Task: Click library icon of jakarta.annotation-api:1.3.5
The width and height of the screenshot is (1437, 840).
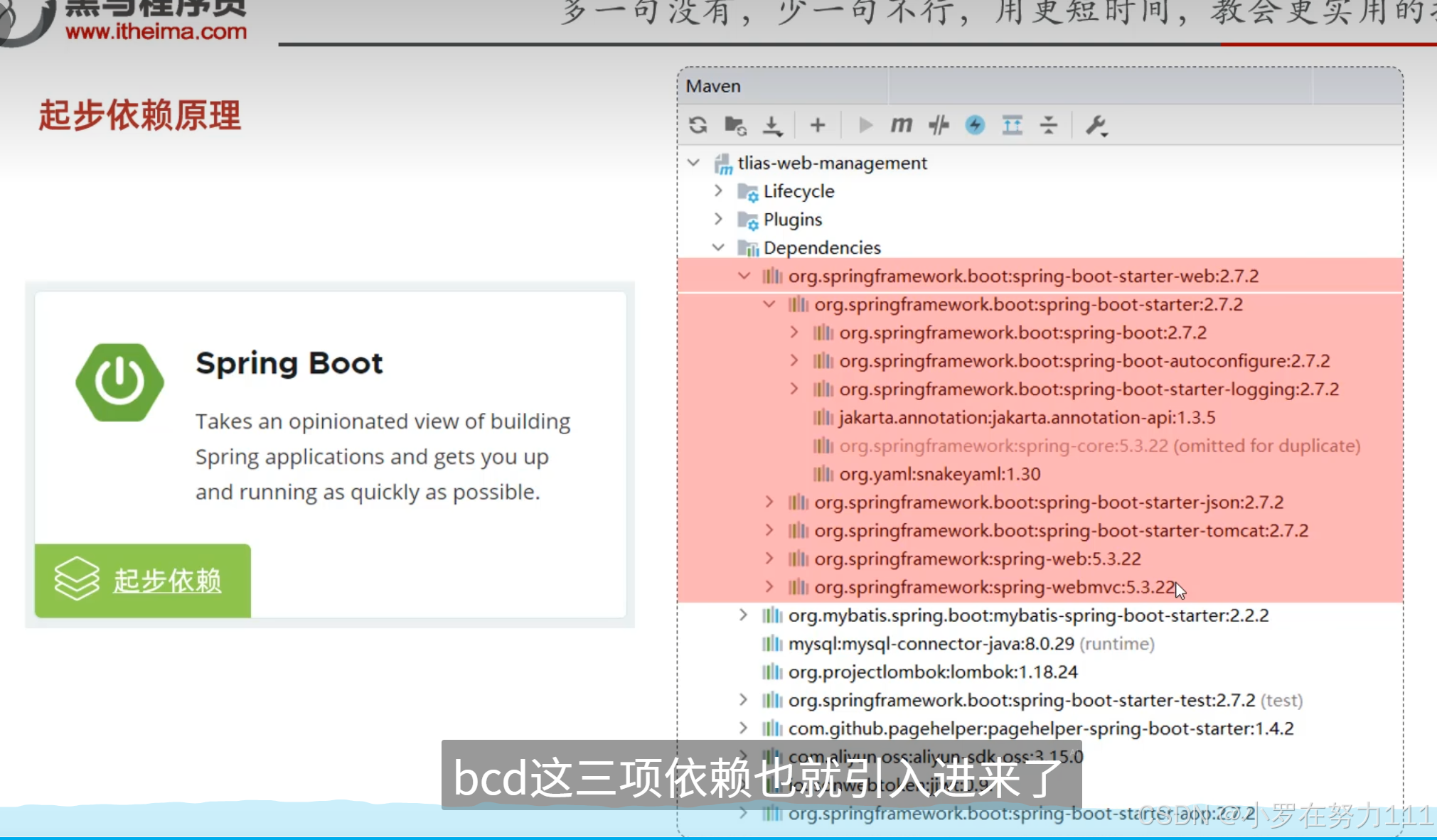Action: tap(823, 417)
